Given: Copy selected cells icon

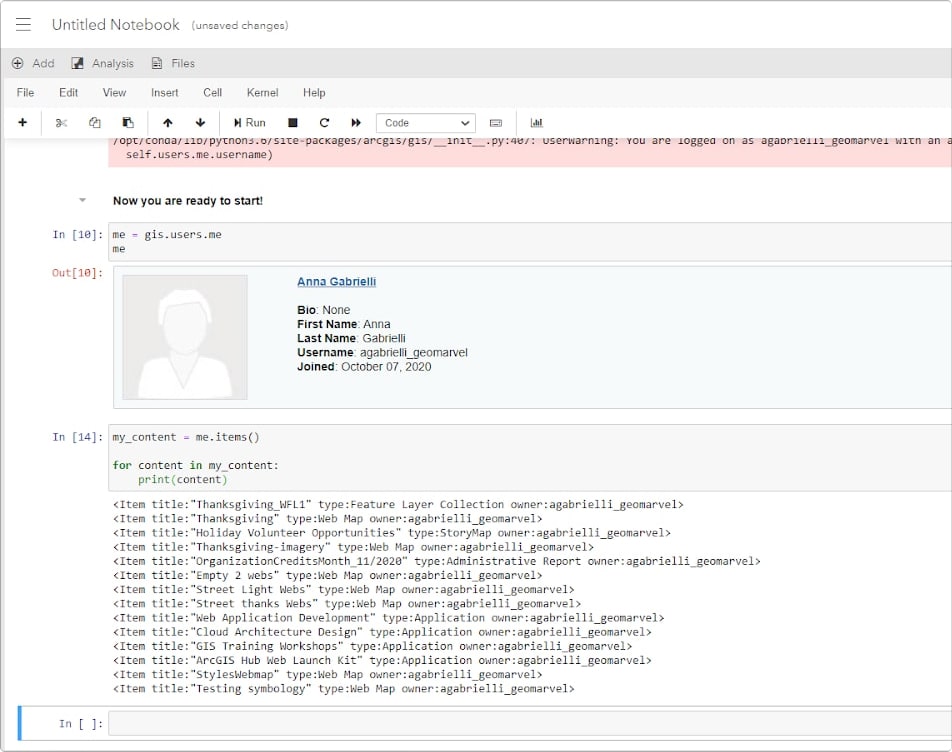Looking at the screenshot, I should pos(95,123).
